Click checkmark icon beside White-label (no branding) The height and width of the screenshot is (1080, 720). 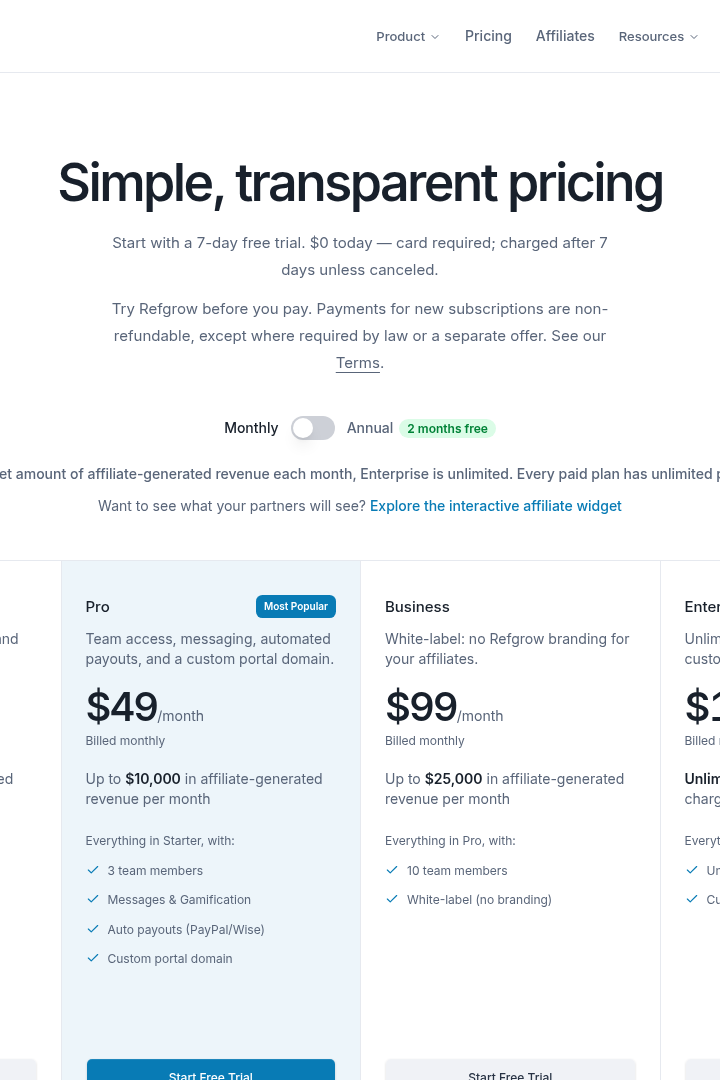point(392,899)
